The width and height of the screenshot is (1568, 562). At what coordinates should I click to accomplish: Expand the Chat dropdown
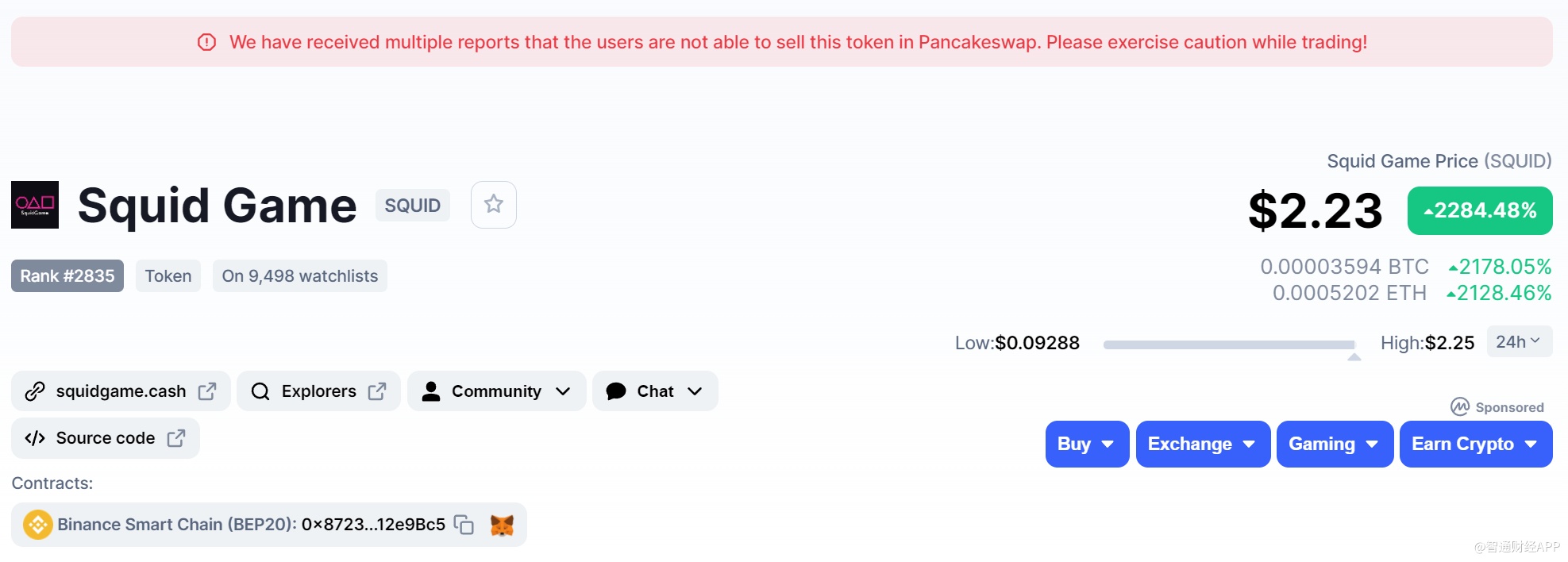(655, 391)
